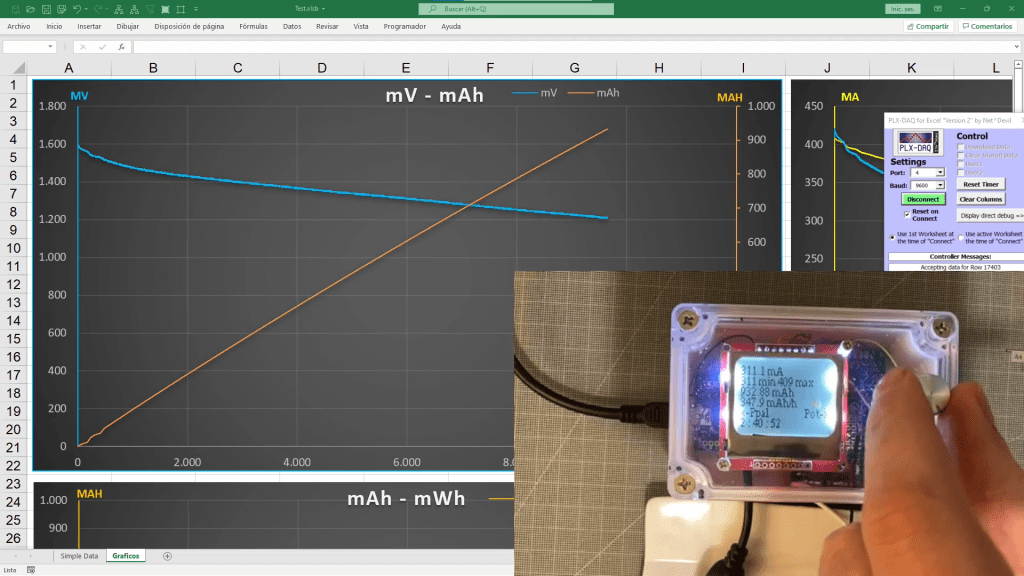Screen dimensions: 1024x576
Task: Expand the Name Box dropdown arrow
Action: [x=51, y=47]
